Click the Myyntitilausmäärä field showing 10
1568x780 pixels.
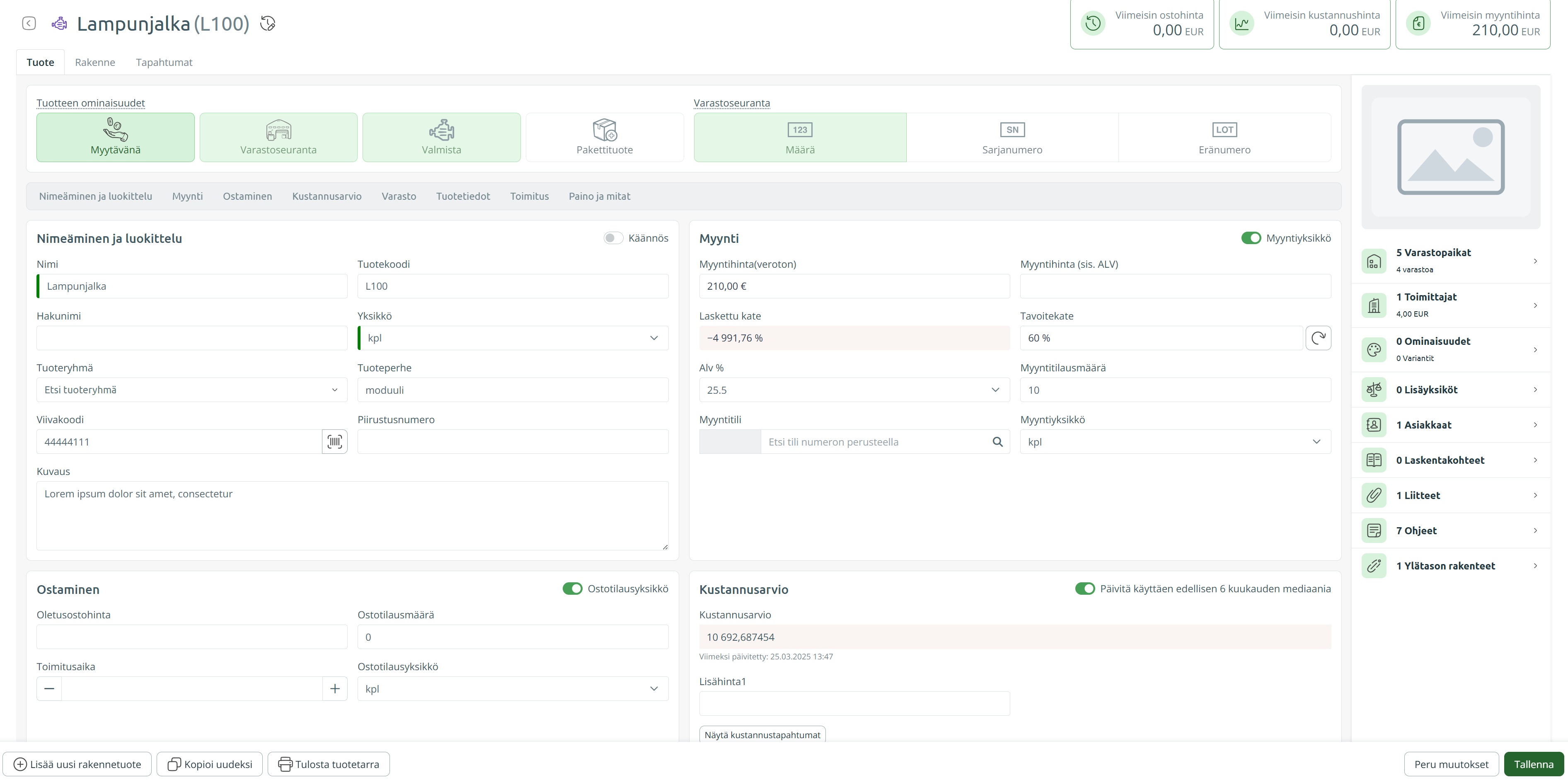point(1176,390)
